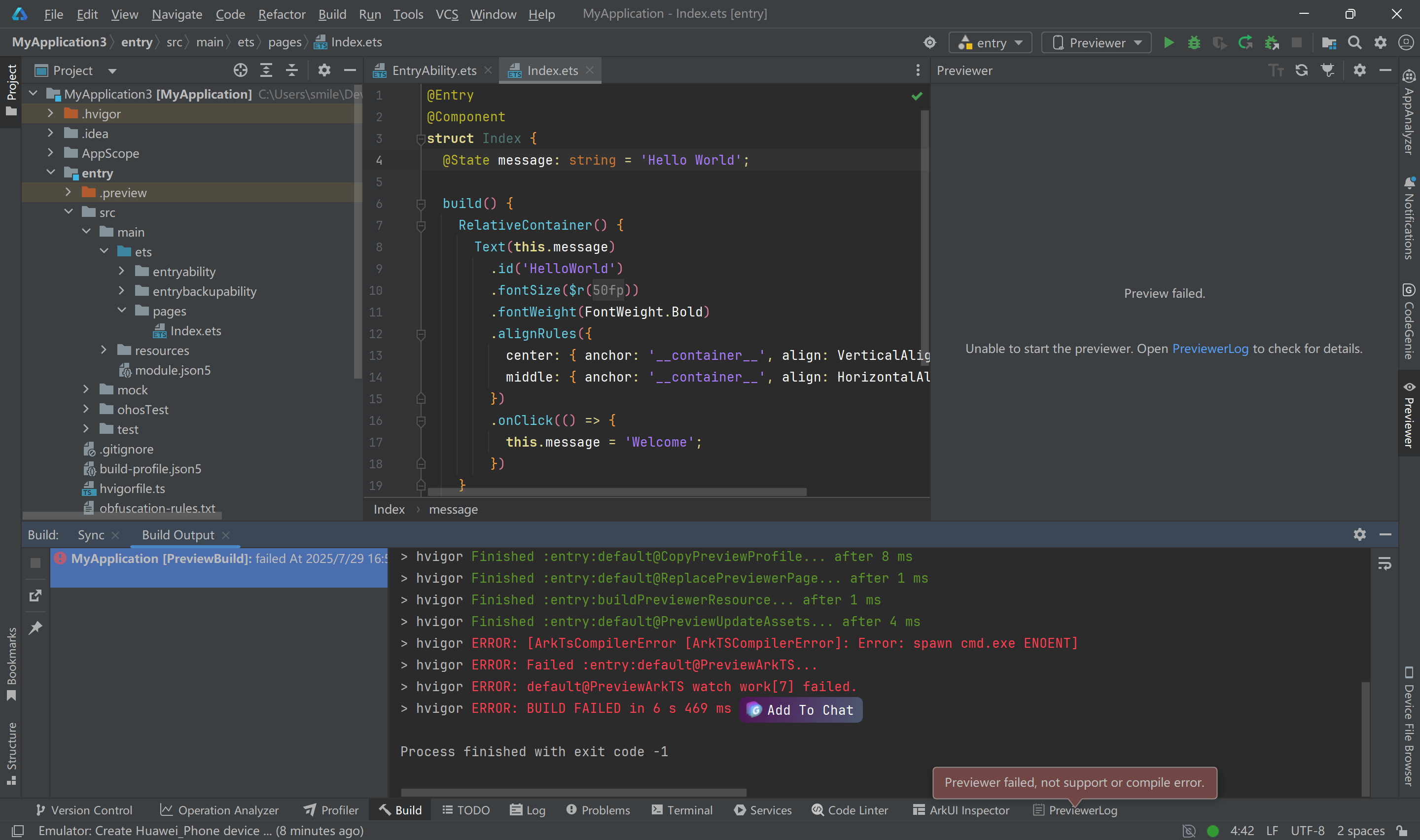Toggle the CodeGenie right sidebar button
This screenshot has height=840, width=1420.
pyautogui.click(x=1409, y=321)
